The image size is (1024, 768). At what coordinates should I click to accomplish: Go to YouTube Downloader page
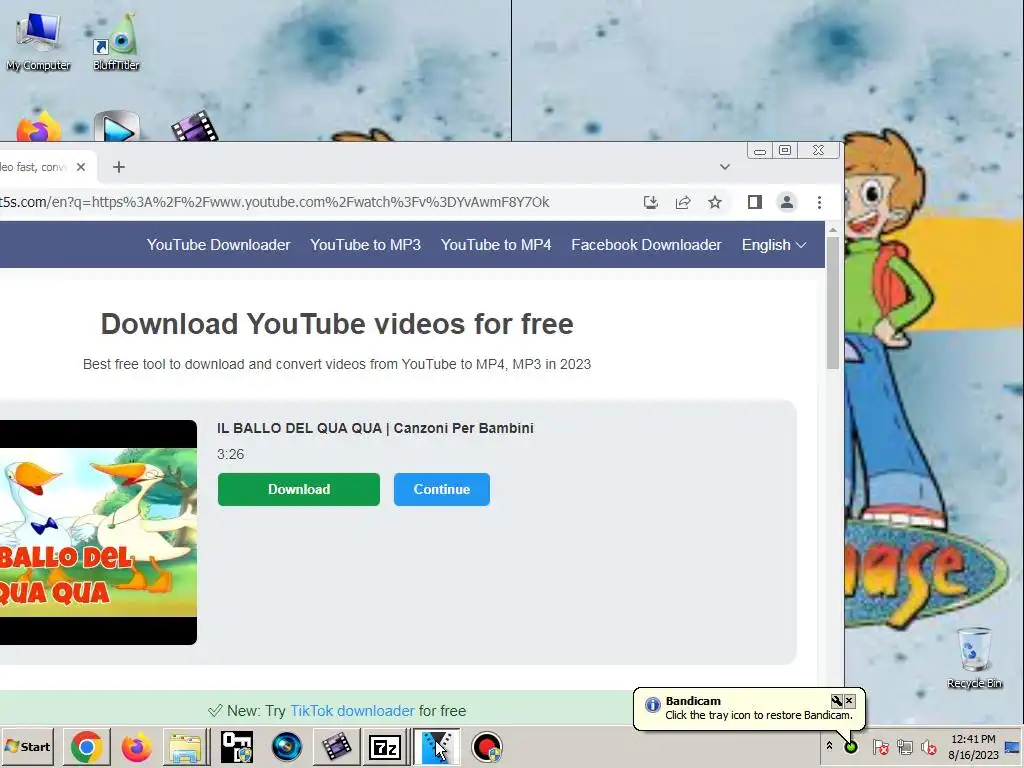(x=218, y=245)
